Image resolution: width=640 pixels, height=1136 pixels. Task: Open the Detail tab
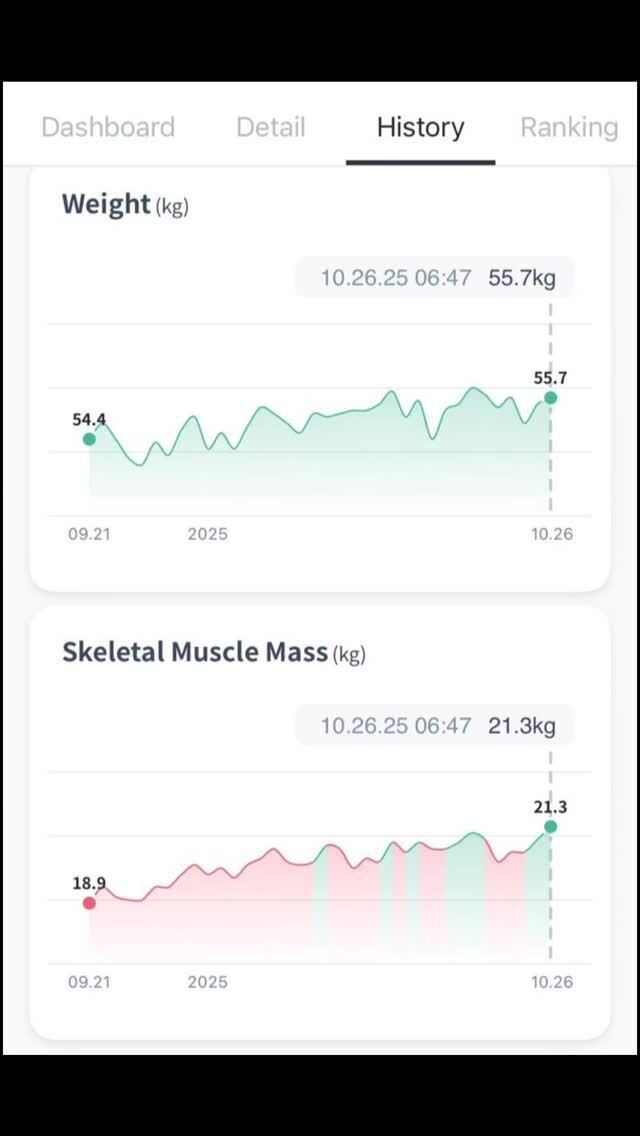270,128
